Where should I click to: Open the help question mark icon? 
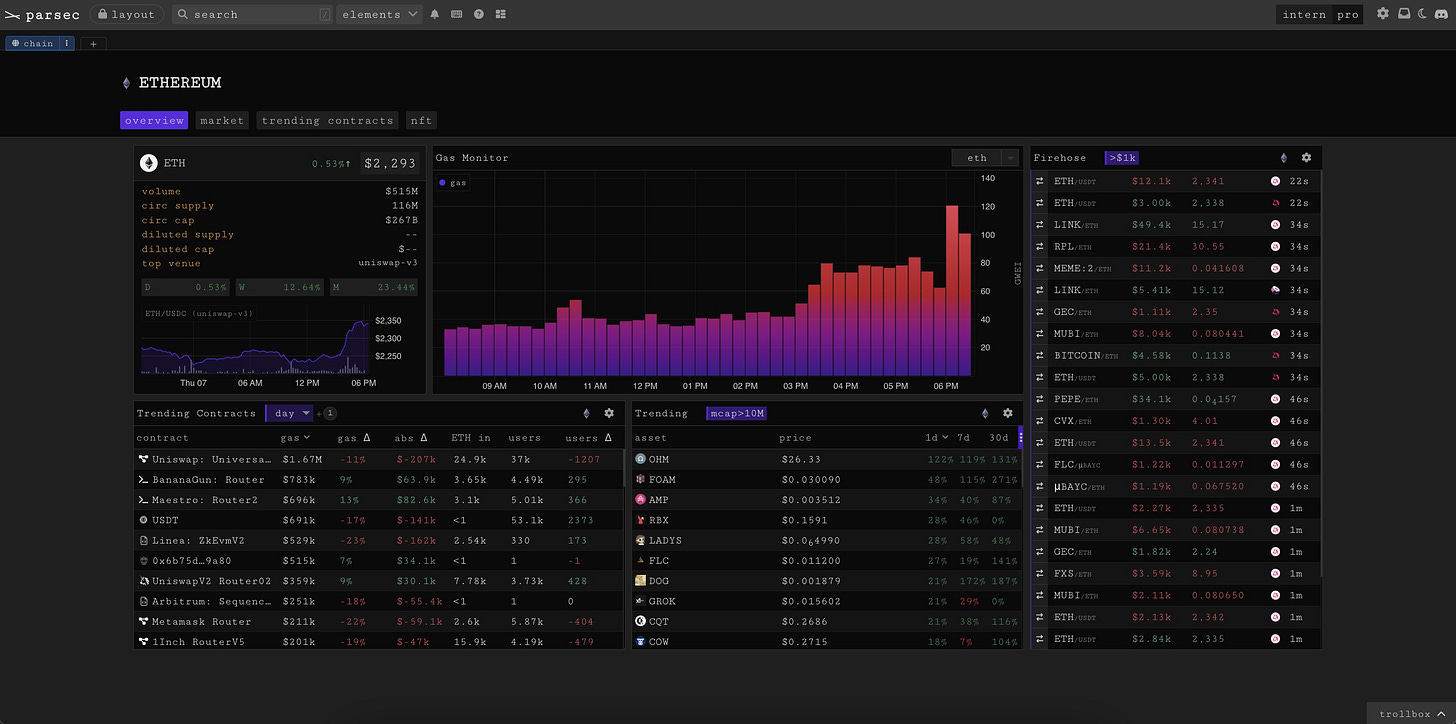pyautogui.click(x=479, y=14)
